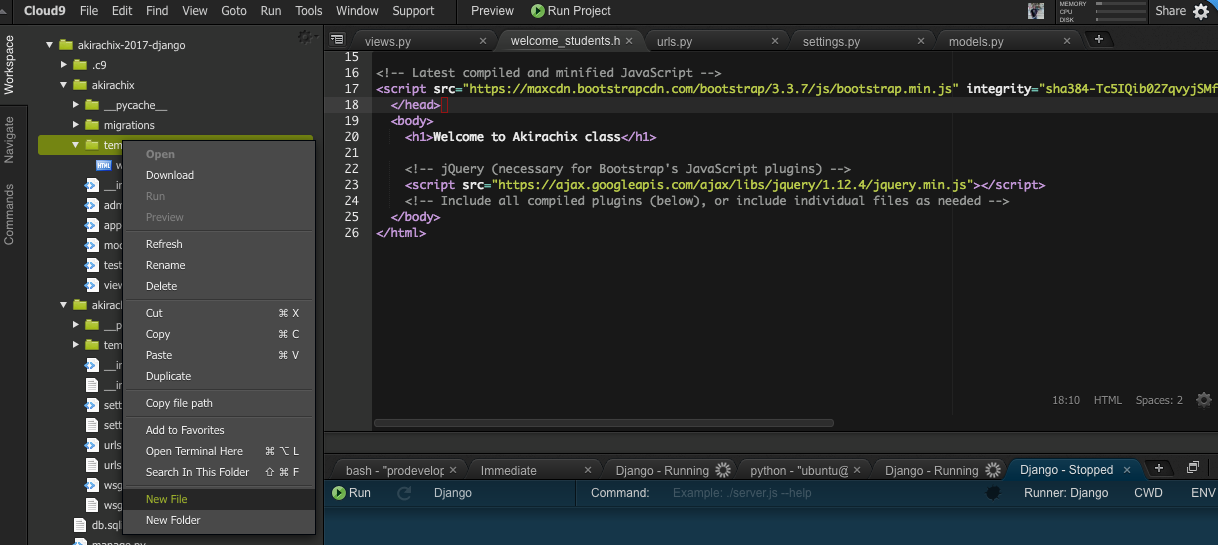Click the restart icon beside Run
Image resolution: width=1218 pixels, height=545 pixels.
(404, 493)
